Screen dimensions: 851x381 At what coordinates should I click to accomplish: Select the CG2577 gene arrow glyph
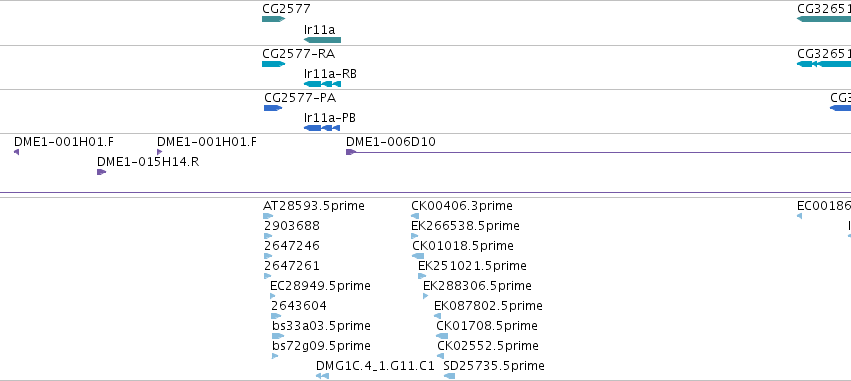(274, 19)
